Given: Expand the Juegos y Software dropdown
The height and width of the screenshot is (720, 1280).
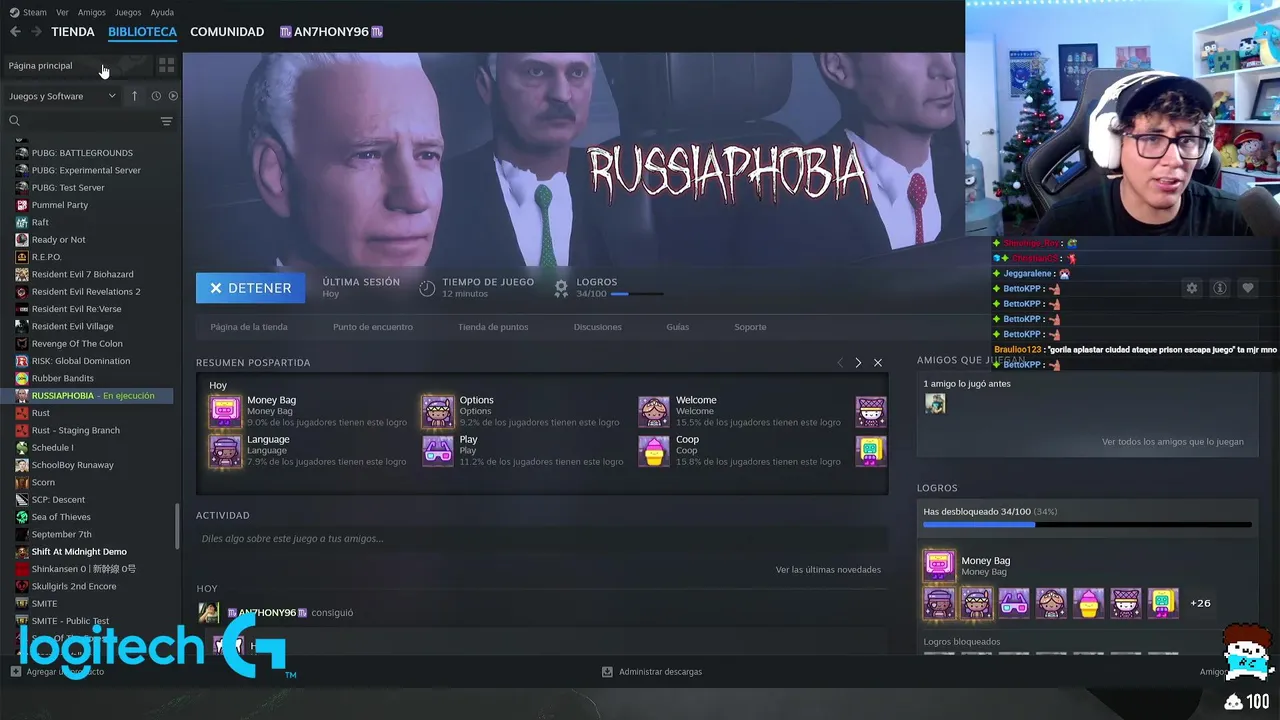Looking at the screenshot, I should coord(62,96).
